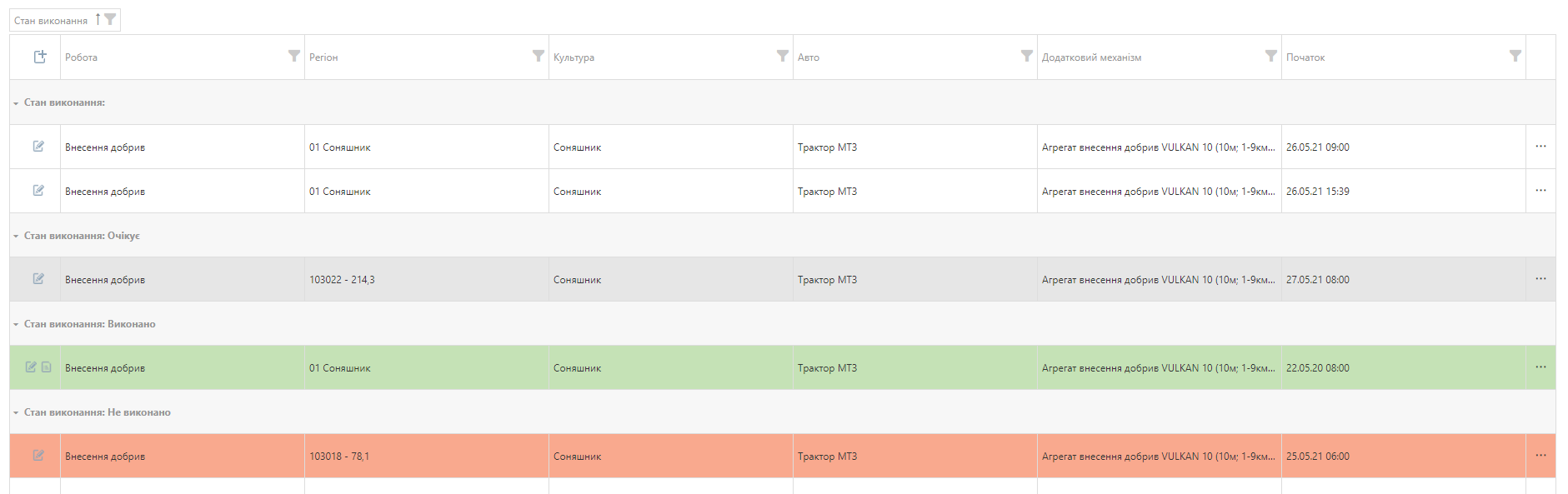Viewport: 1568px width, 494px height.
Task: Click Культура cell Соняшник in 27.05.21 08:00 row
Action: tap(577, 280)
